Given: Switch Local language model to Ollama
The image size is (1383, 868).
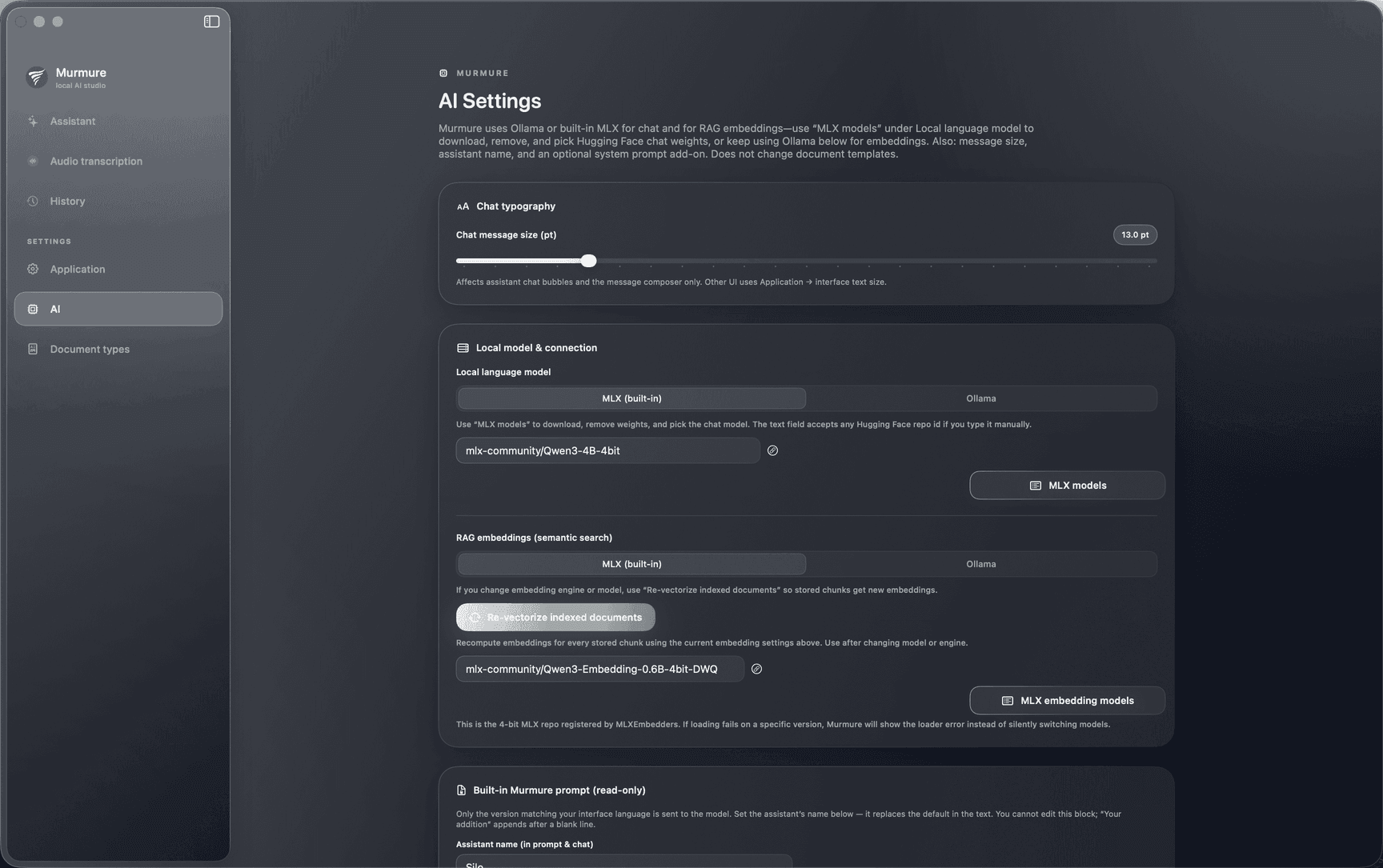Looking at the screenshot, I should tap(981, 398).
